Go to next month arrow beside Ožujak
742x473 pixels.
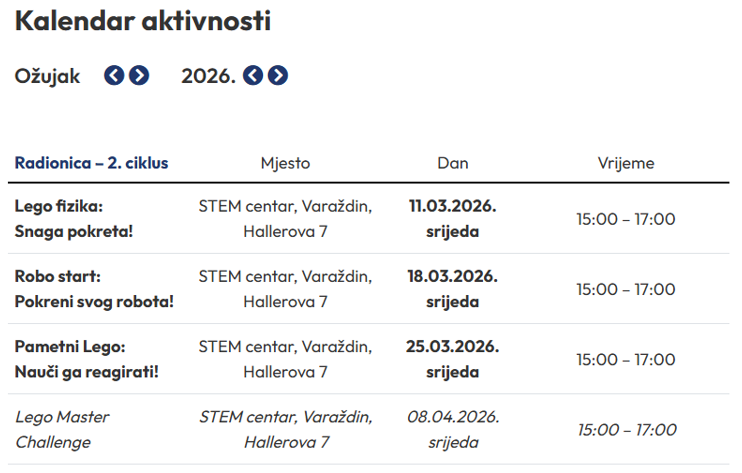point(139,75)
